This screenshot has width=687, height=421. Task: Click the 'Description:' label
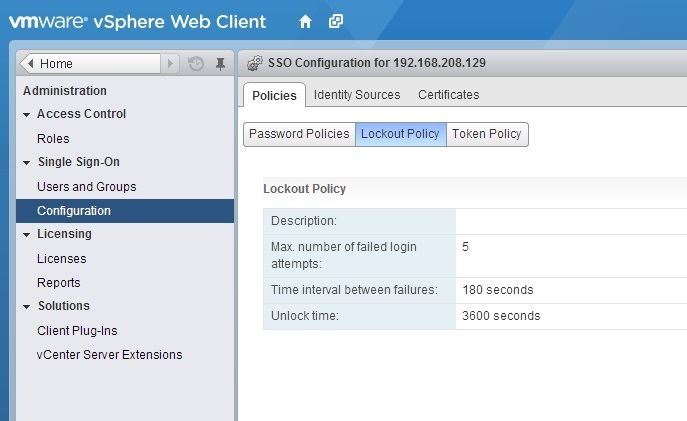pos(304,221)
